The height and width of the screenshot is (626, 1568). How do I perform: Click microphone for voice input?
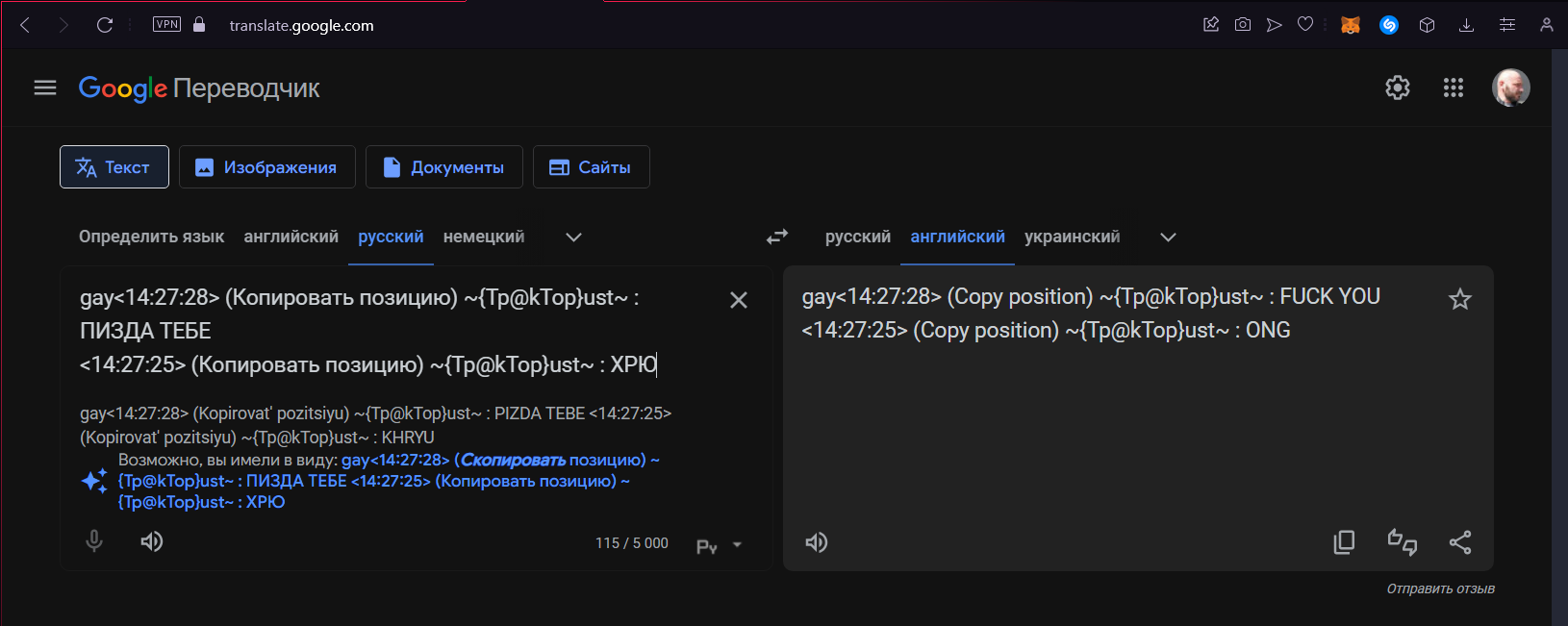click(94, 541)
